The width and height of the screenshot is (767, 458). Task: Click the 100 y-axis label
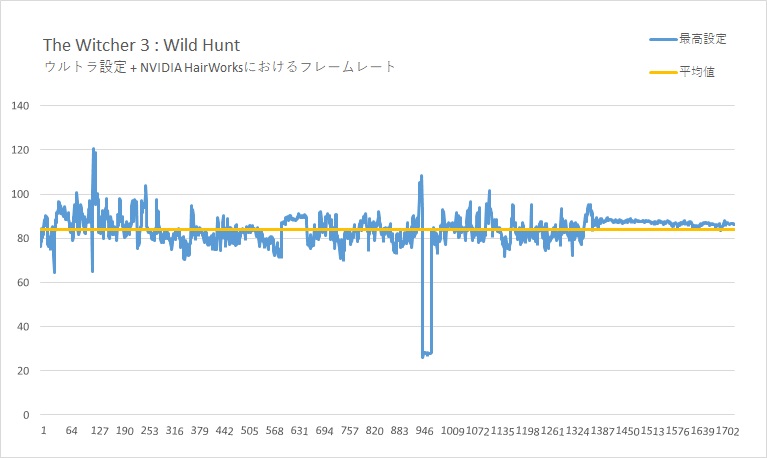tap(20, 194)
